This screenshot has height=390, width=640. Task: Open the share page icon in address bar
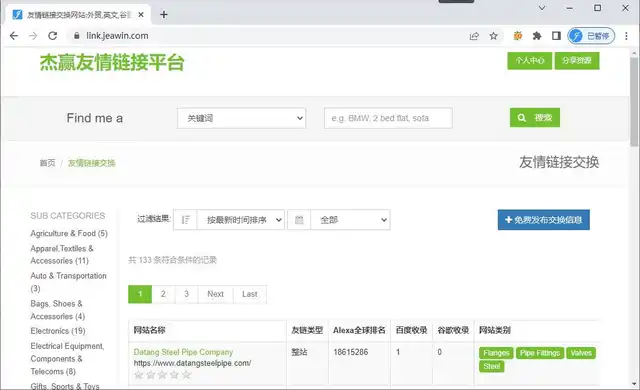[474, 36]
